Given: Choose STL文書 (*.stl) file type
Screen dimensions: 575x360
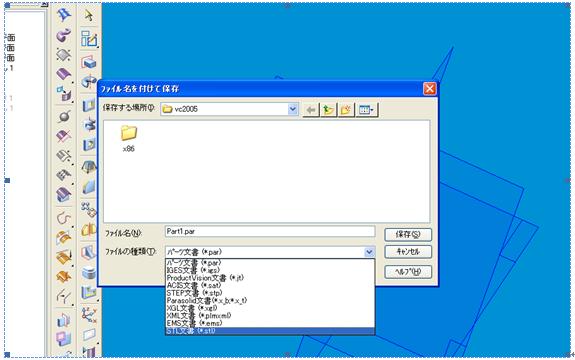Looking at the screenshot, I should point(270,331).
